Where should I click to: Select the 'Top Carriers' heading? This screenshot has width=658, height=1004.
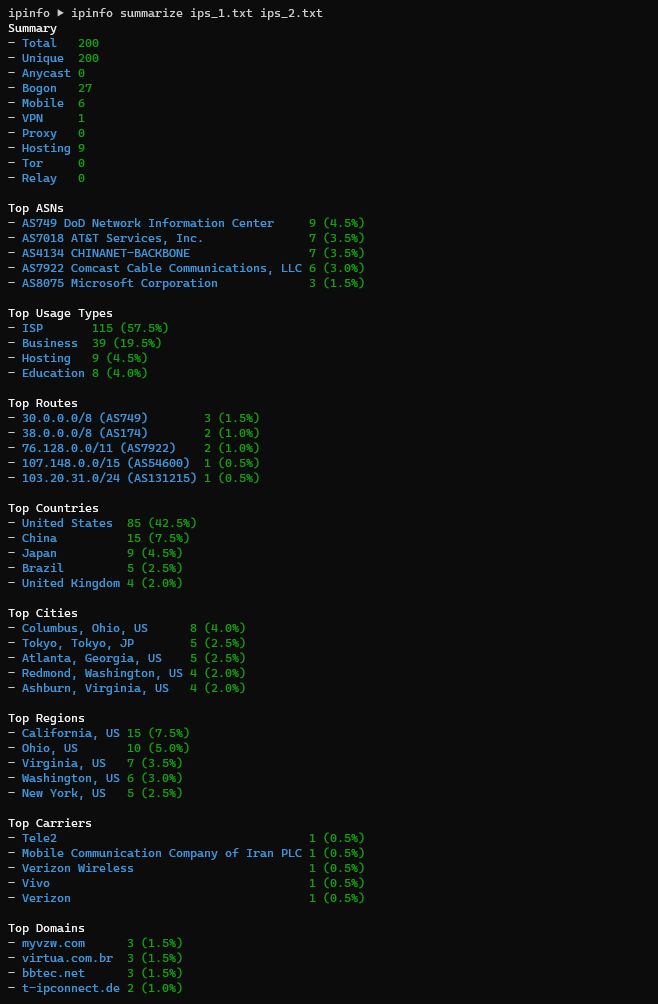[x=50, y=823]
